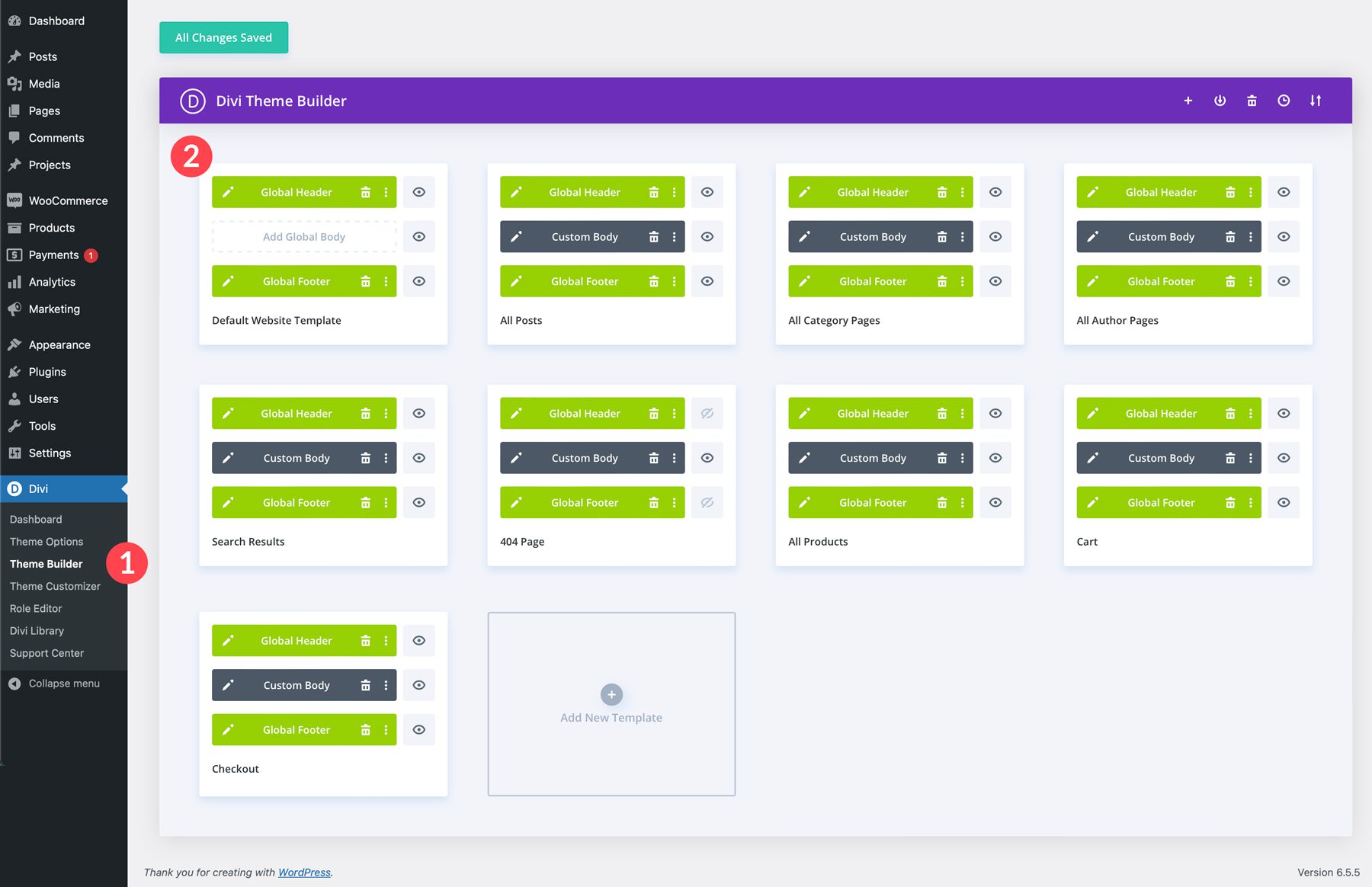Open options menu for All Category Pages Custom Body
Screen dimensions: 1372x887
(x=961, y=236)
